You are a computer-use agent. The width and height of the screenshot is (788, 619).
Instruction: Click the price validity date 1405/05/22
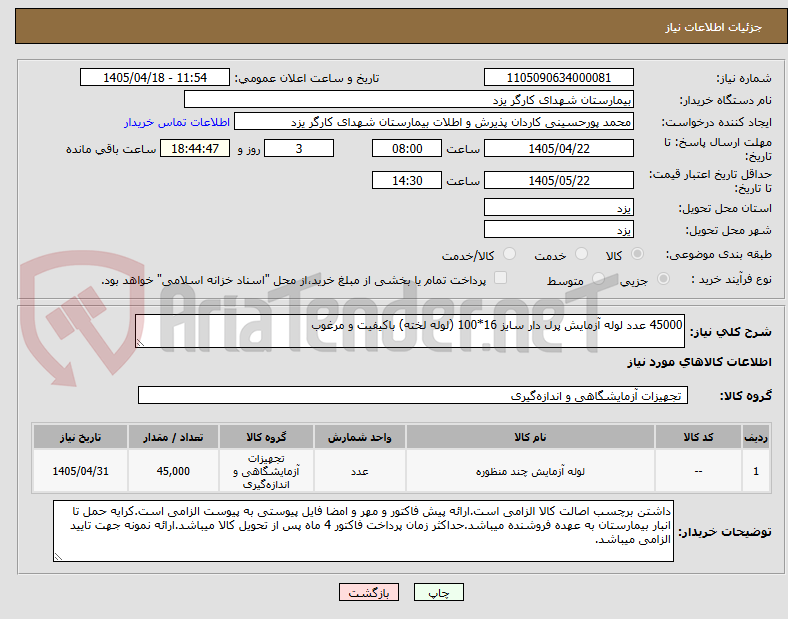[558, 180]
